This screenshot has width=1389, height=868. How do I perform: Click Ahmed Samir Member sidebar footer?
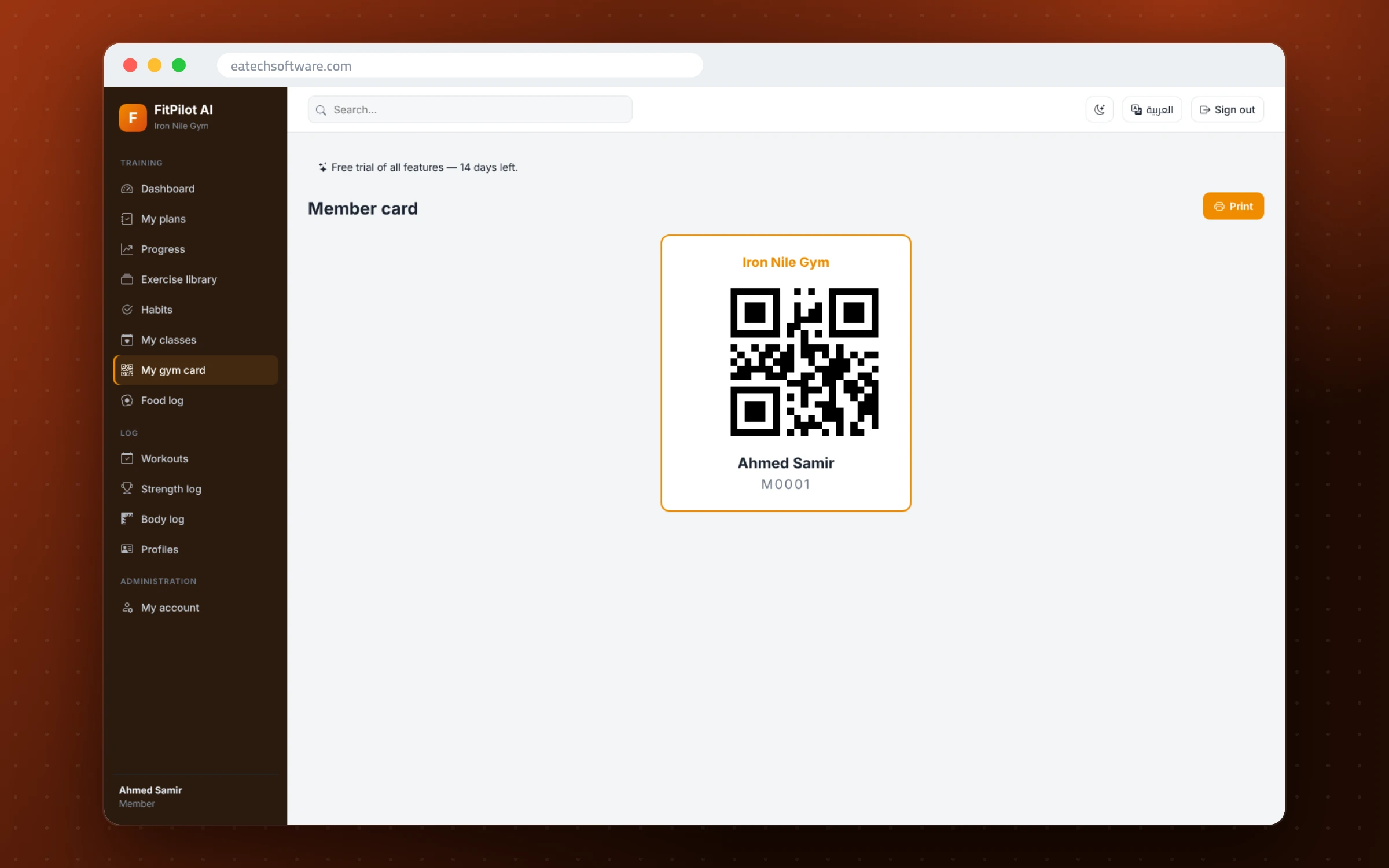coord(150,796)
